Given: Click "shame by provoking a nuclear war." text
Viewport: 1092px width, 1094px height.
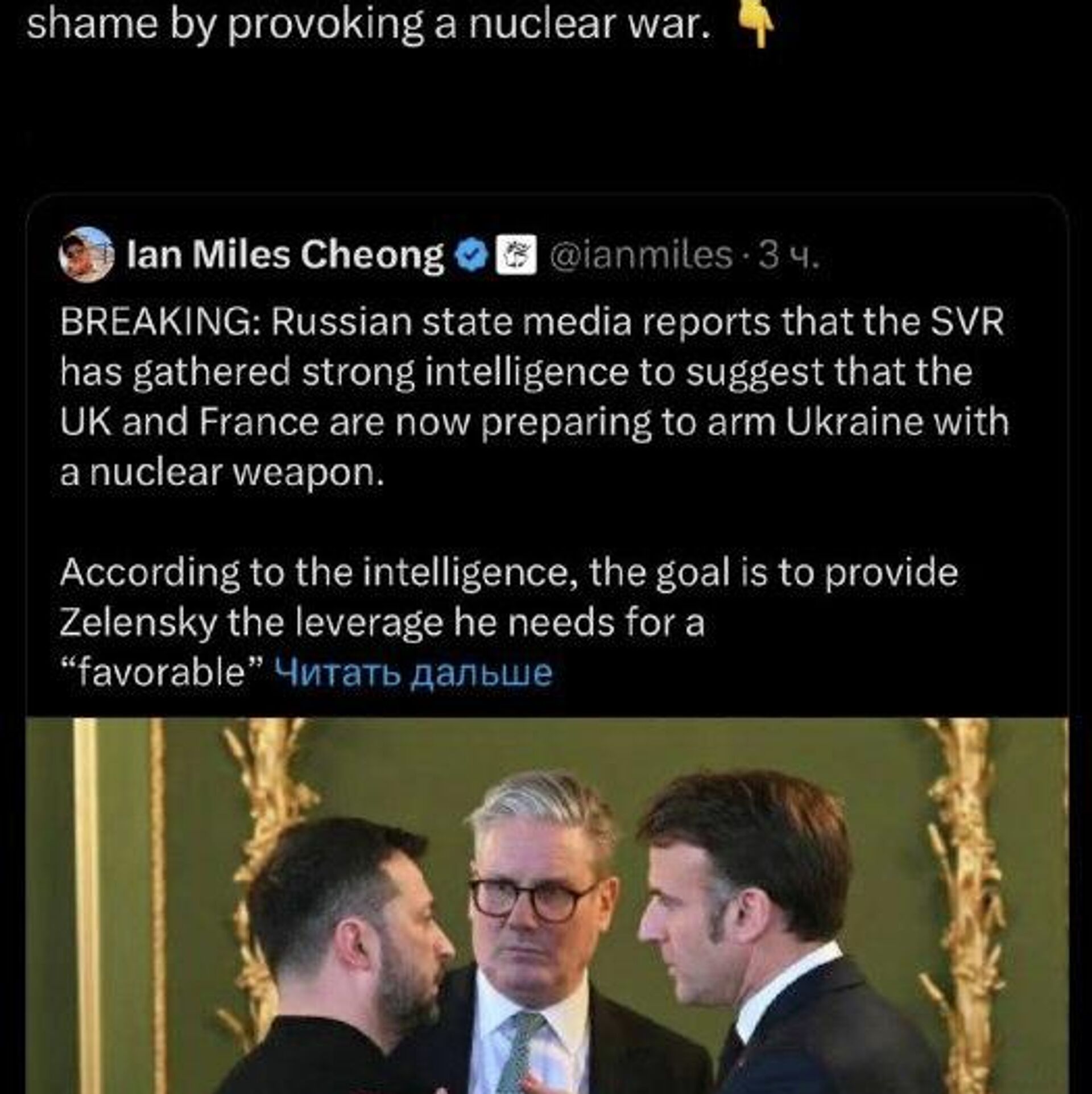Looking at the screenshot, I should point(369,26).
